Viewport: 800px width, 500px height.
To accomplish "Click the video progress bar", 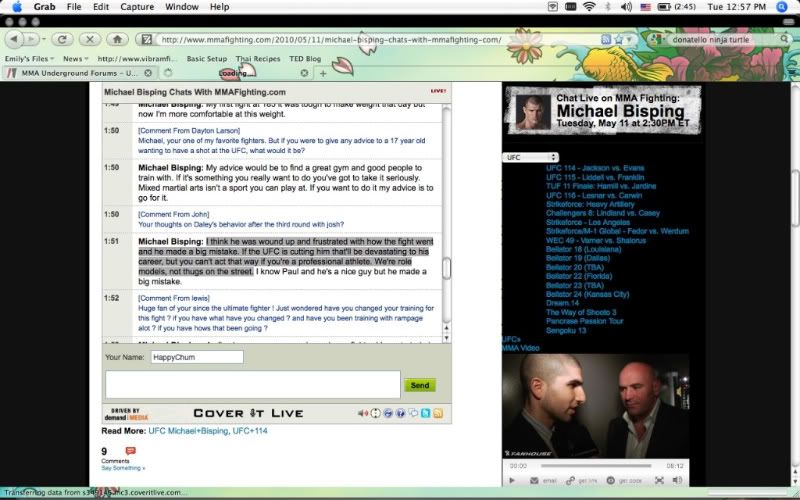I will tap(596, 465).
